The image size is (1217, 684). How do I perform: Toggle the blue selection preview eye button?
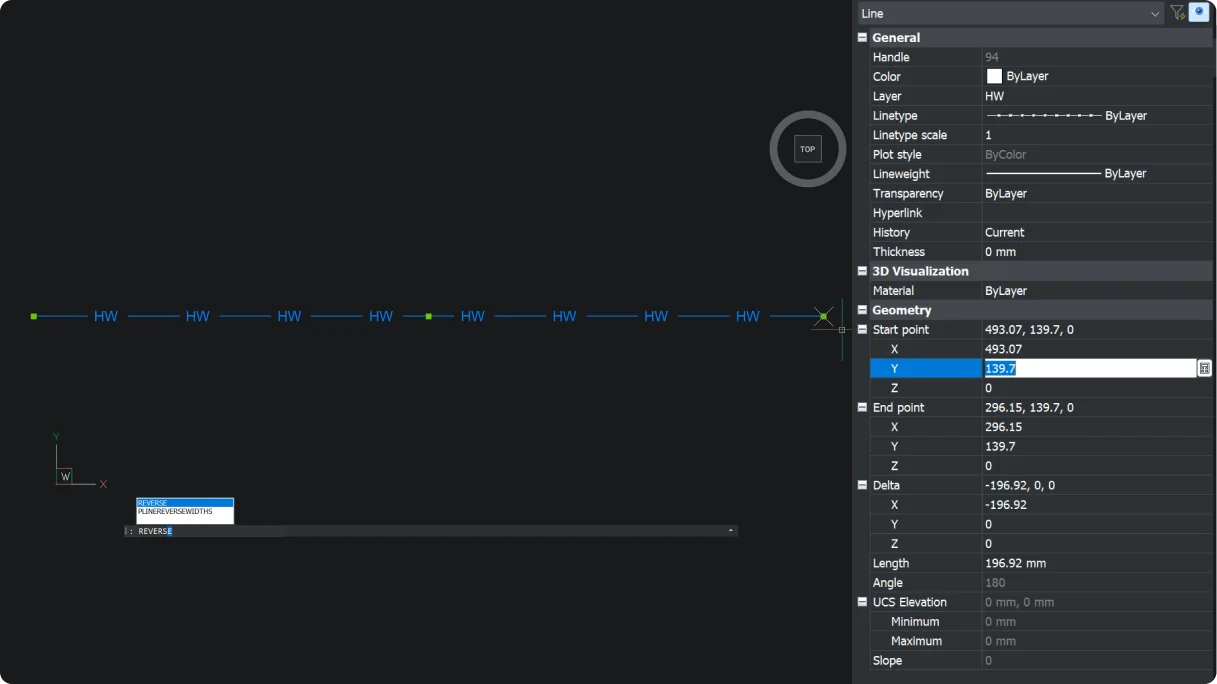pos(1198,13)
